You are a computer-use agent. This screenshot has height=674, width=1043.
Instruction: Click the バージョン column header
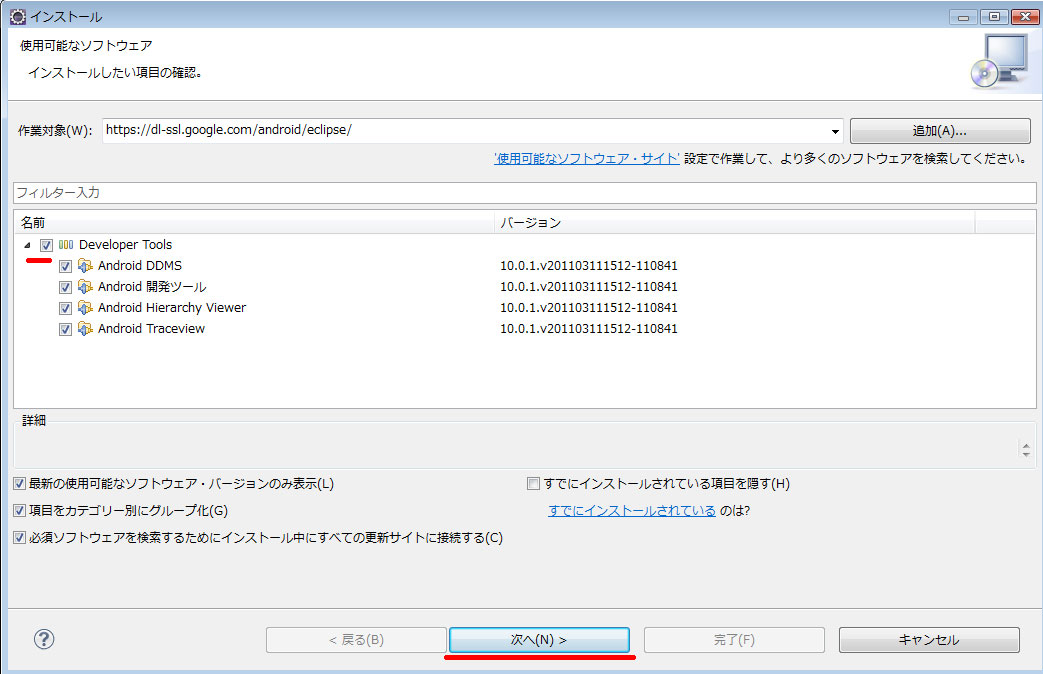734,222
